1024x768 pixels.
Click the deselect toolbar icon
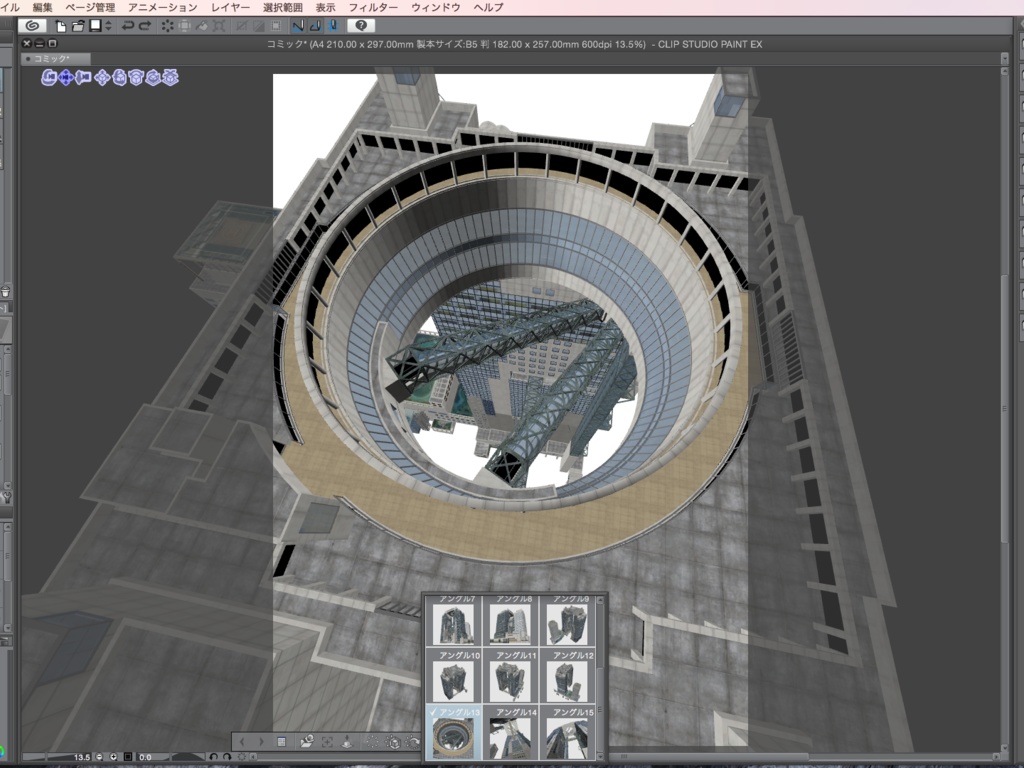242,26
